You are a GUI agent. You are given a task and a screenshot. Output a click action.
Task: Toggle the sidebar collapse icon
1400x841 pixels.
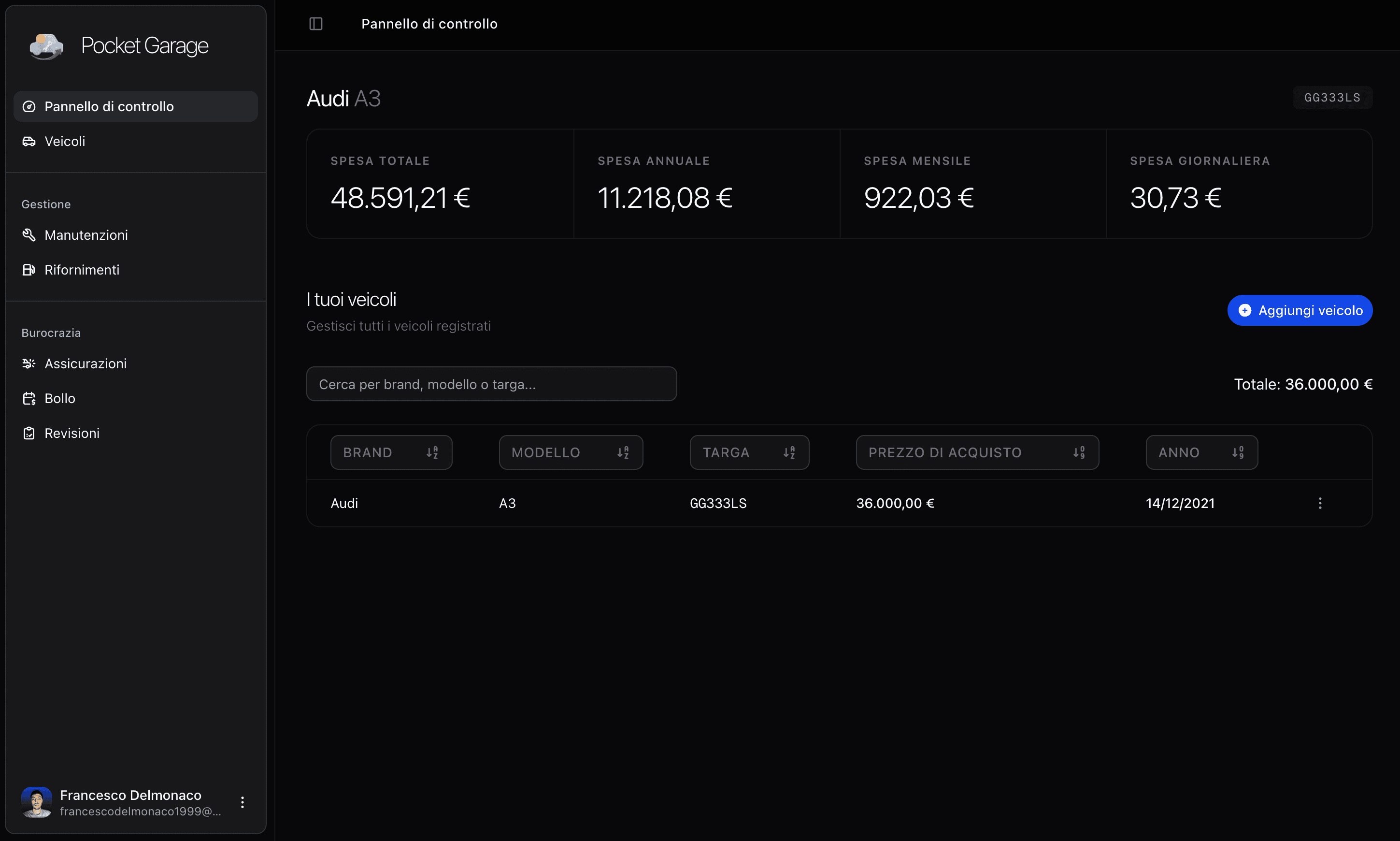point(315,24)
